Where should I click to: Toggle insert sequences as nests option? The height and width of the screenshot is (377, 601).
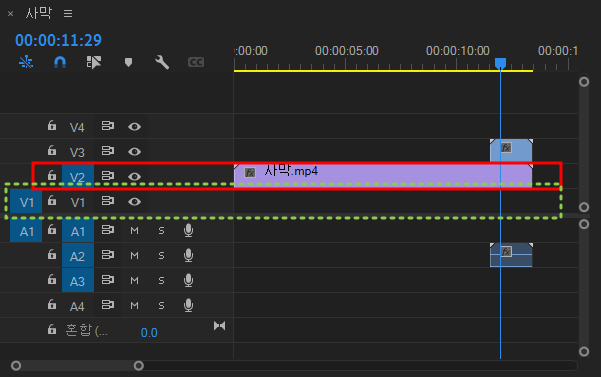[26, 62]
